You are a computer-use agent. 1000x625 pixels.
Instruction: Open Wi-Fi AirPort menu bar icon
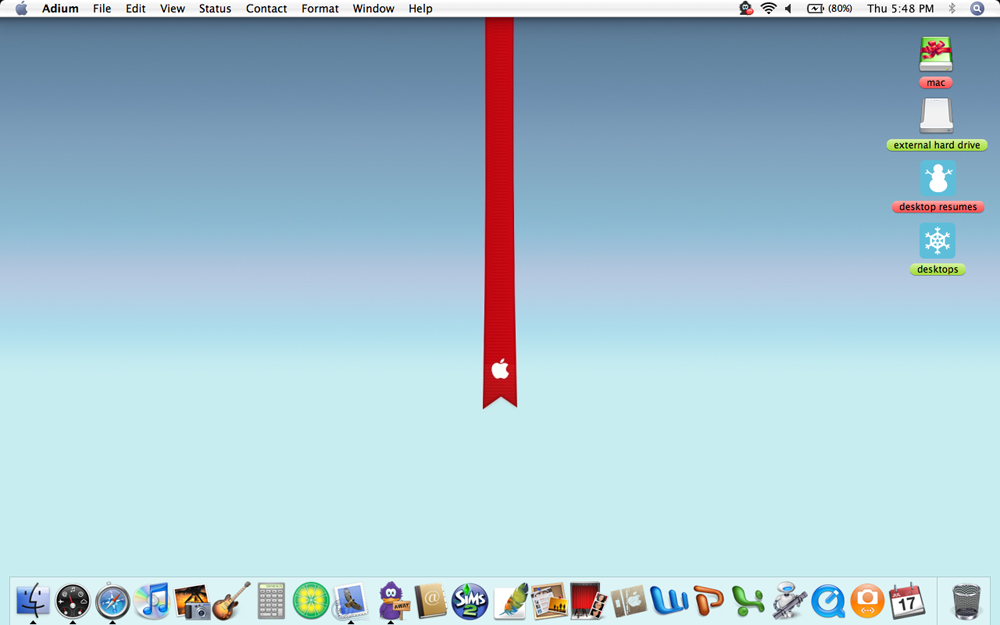coord(768,8)
